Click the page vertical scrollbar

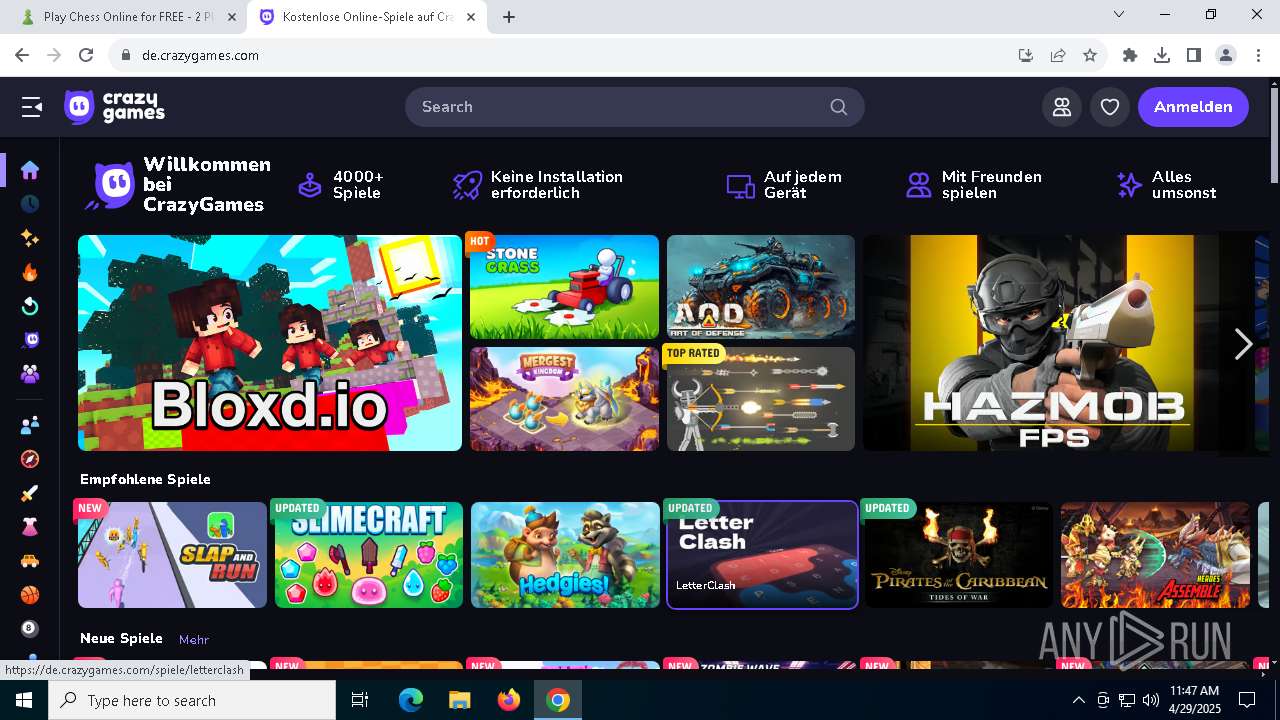pos(1274,135)
